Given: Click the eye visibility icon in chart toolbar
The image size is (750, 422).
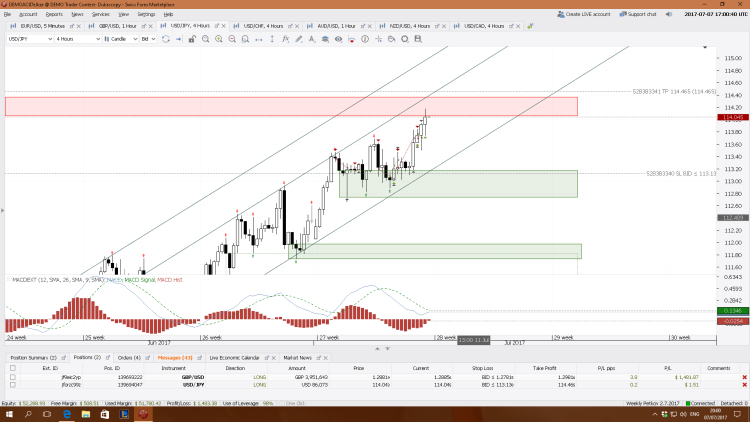Looking at the screenshot, I should 338,39.
